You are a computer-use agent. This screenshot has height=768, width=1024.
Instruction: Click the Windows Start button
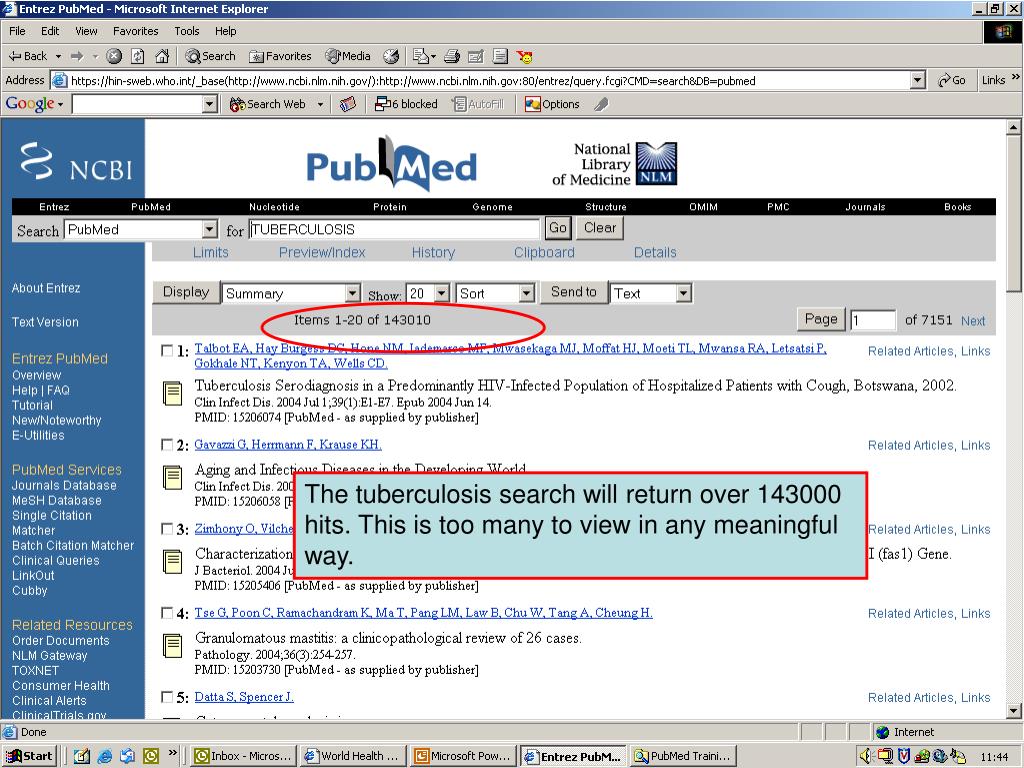pyautogui.click(x=30, y=756)
